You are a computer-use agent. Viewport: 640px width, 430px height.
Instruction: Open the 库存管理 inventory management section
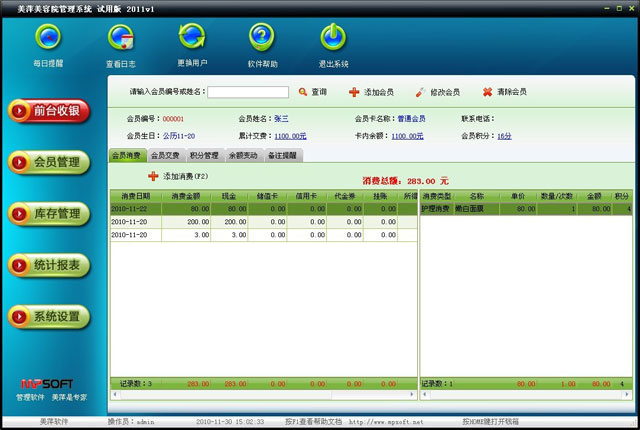48,214
